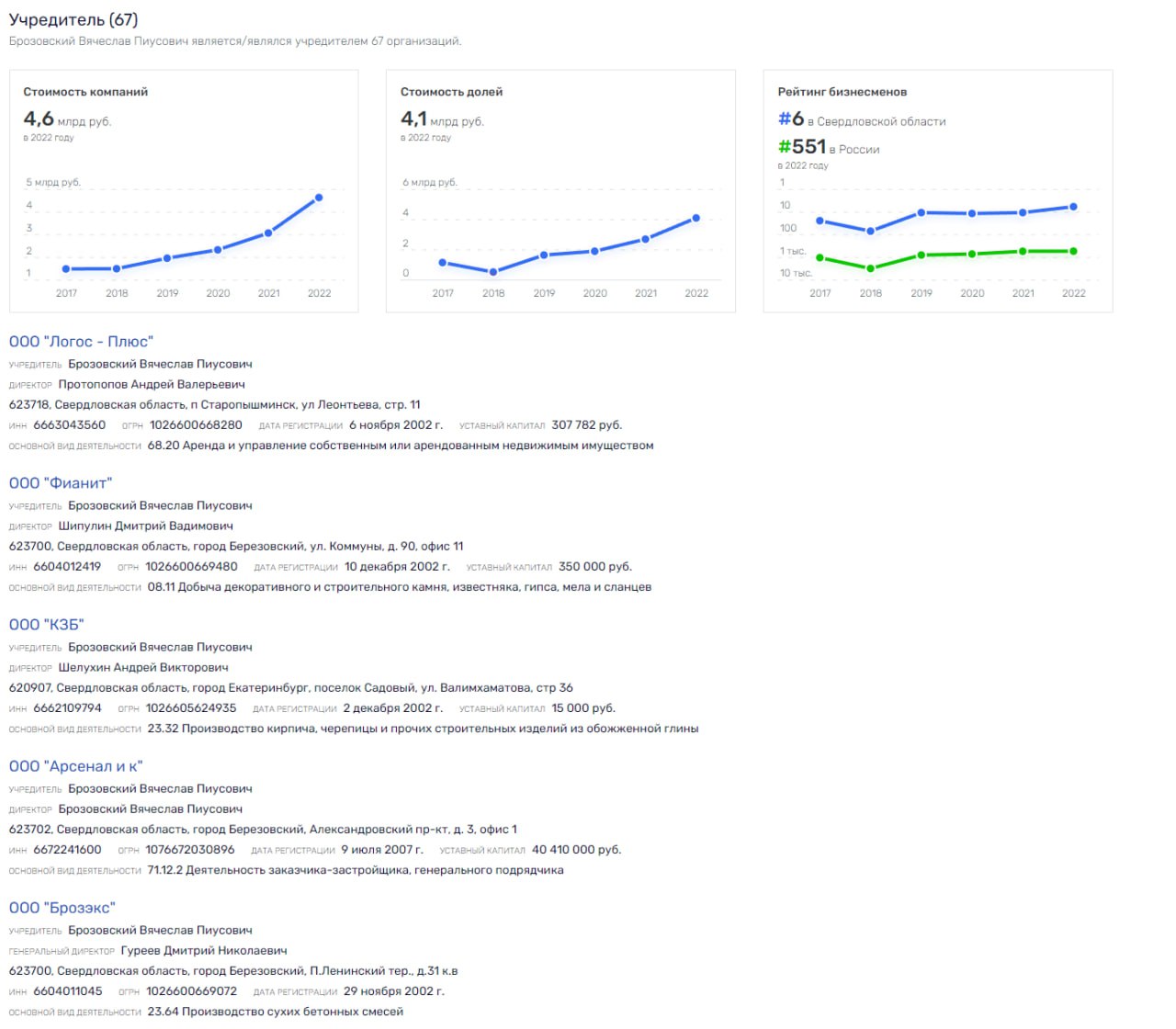The width and height of the screenshot is (1176, 1029).
Task: Click director name Шипулин Дмитрий Вадимович
Action: [x=146, y=526]
